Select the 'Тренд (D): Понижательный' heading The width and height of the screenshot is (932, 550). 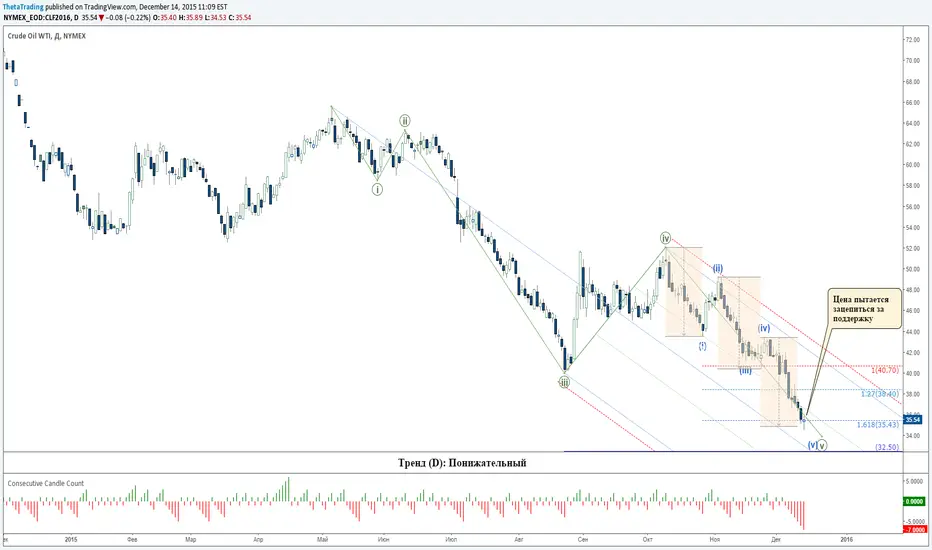(462, 463)
